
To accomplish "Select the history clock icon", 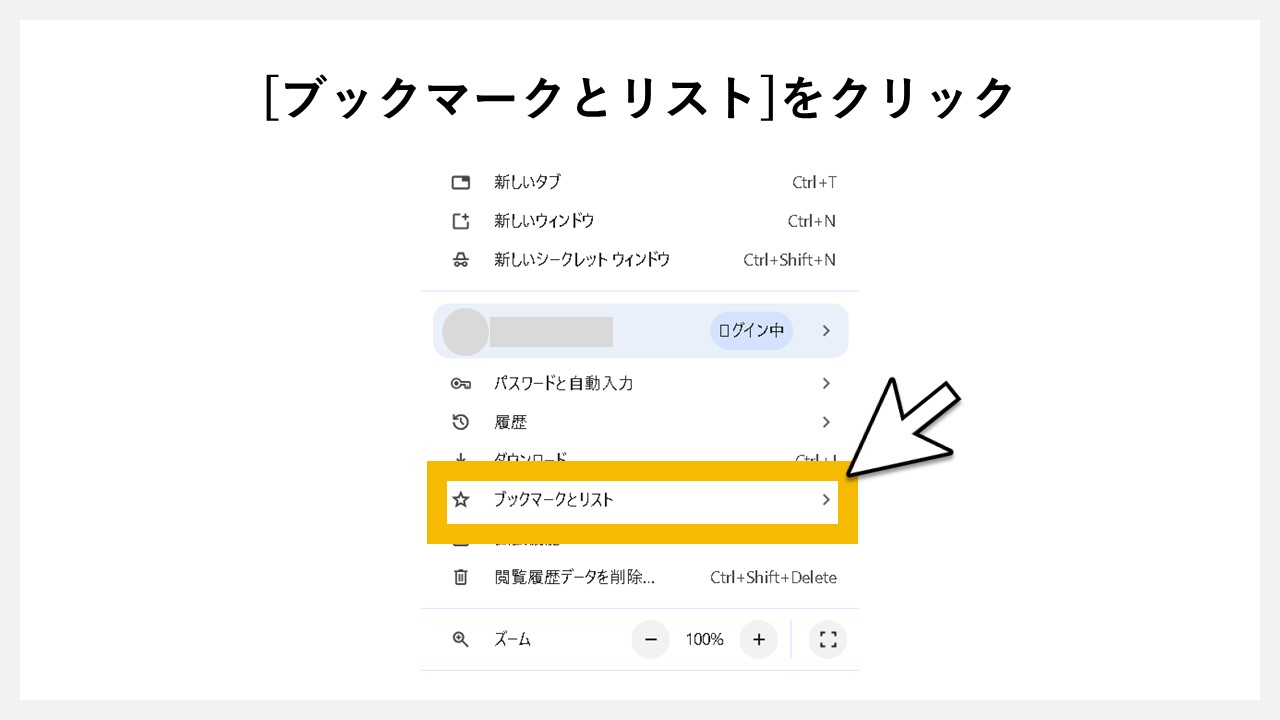I will coord(460,422).
